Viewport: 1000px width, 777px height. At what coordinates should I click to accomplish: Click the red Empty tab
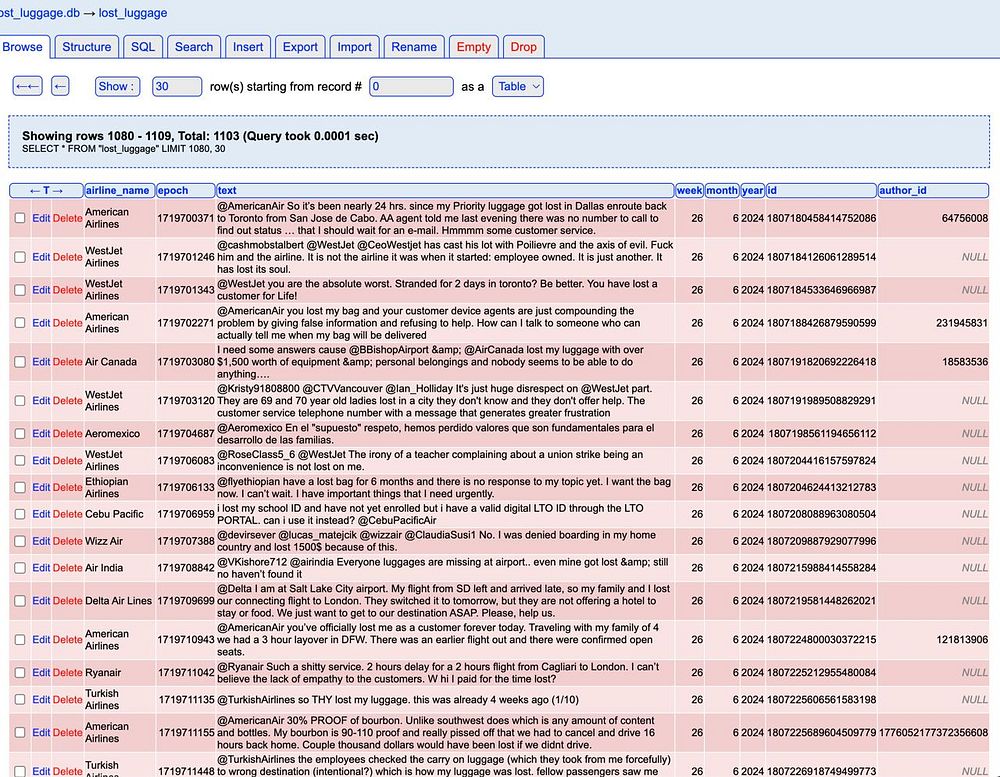tap(473, 47)
